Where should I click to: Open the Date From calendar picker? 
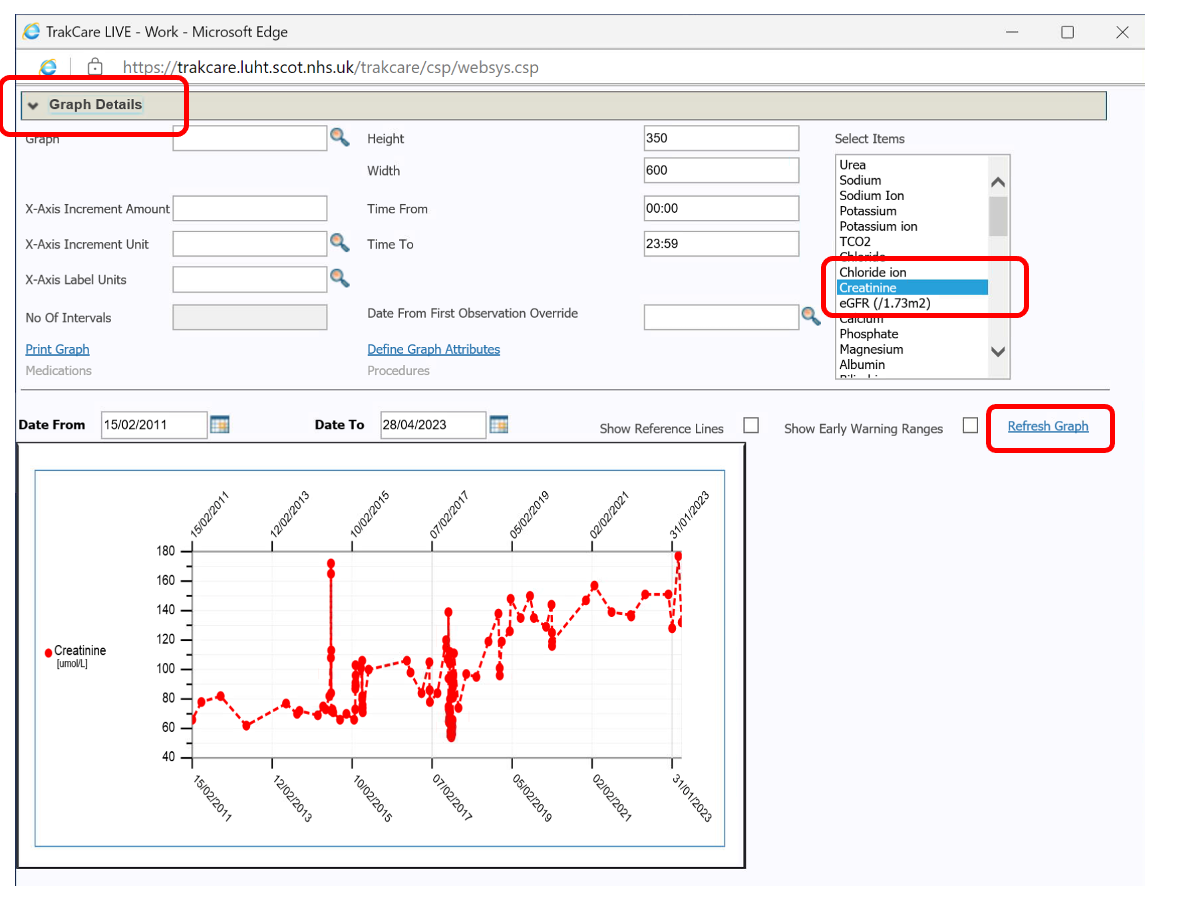coord(220,425)
